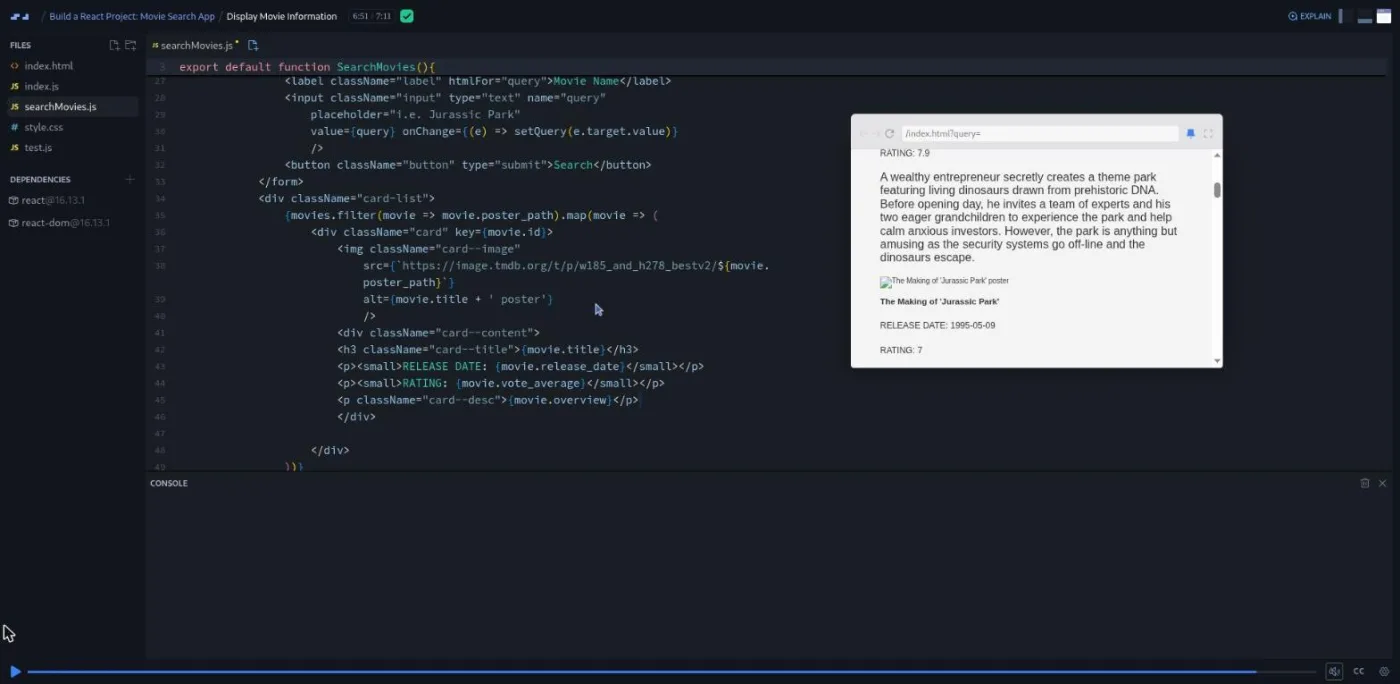
Task: Click the 6:51 | 7:11 time indicator
Action: [372, 16]
